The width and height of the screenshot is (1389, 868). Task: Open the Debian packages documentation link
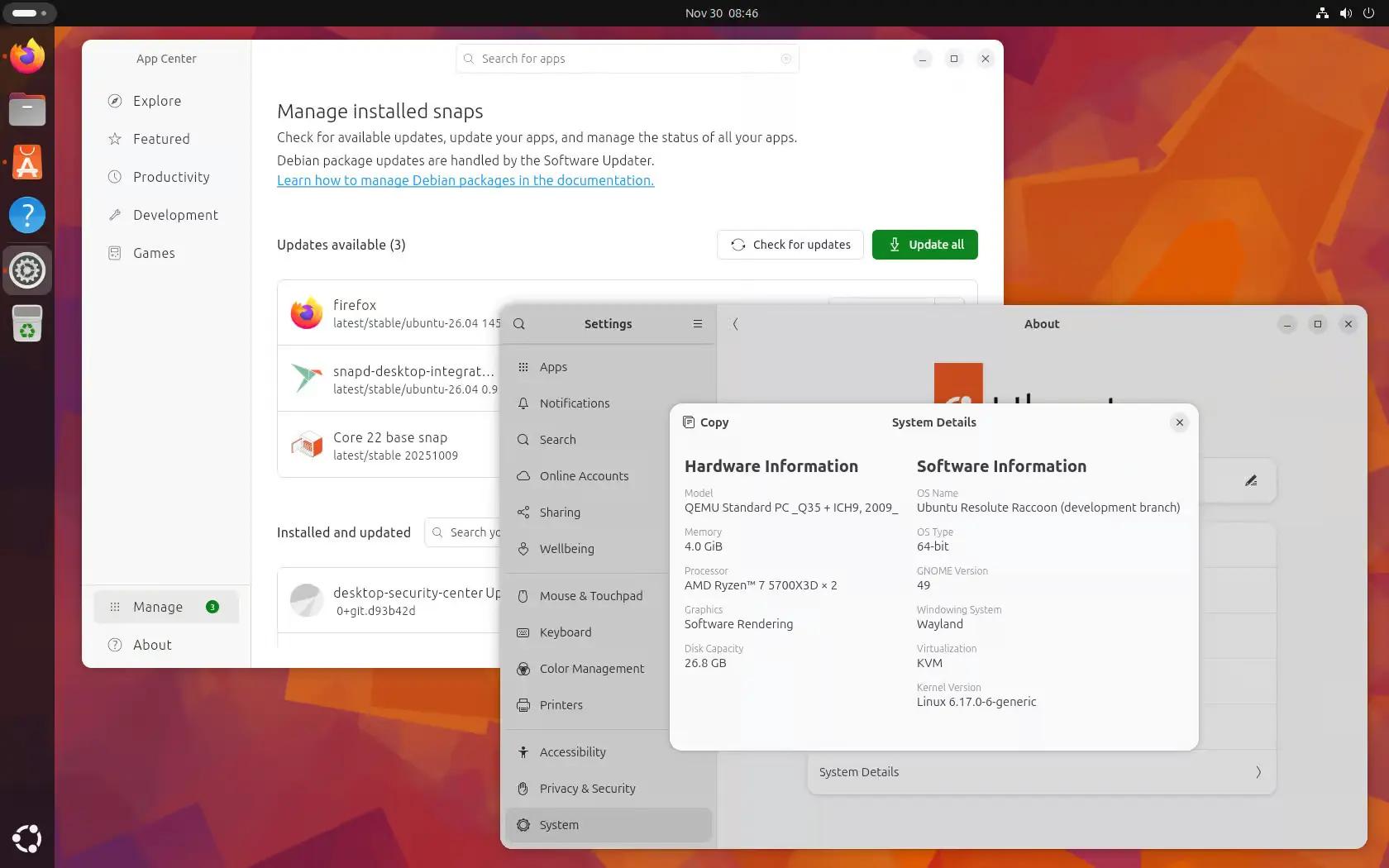point(465,180)
